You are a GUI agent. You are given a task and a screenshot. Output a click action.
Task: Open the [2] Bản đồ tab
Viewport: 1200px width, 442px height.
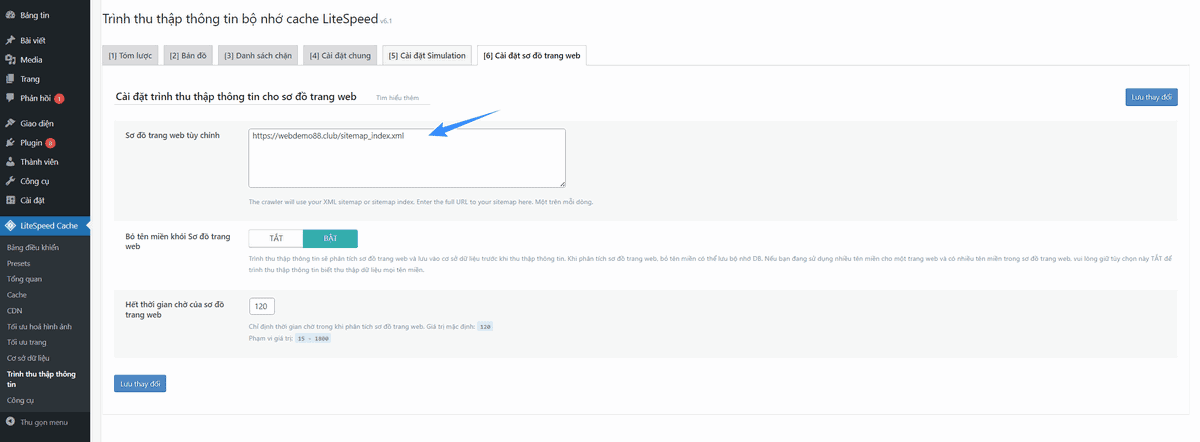coord(188,56)
